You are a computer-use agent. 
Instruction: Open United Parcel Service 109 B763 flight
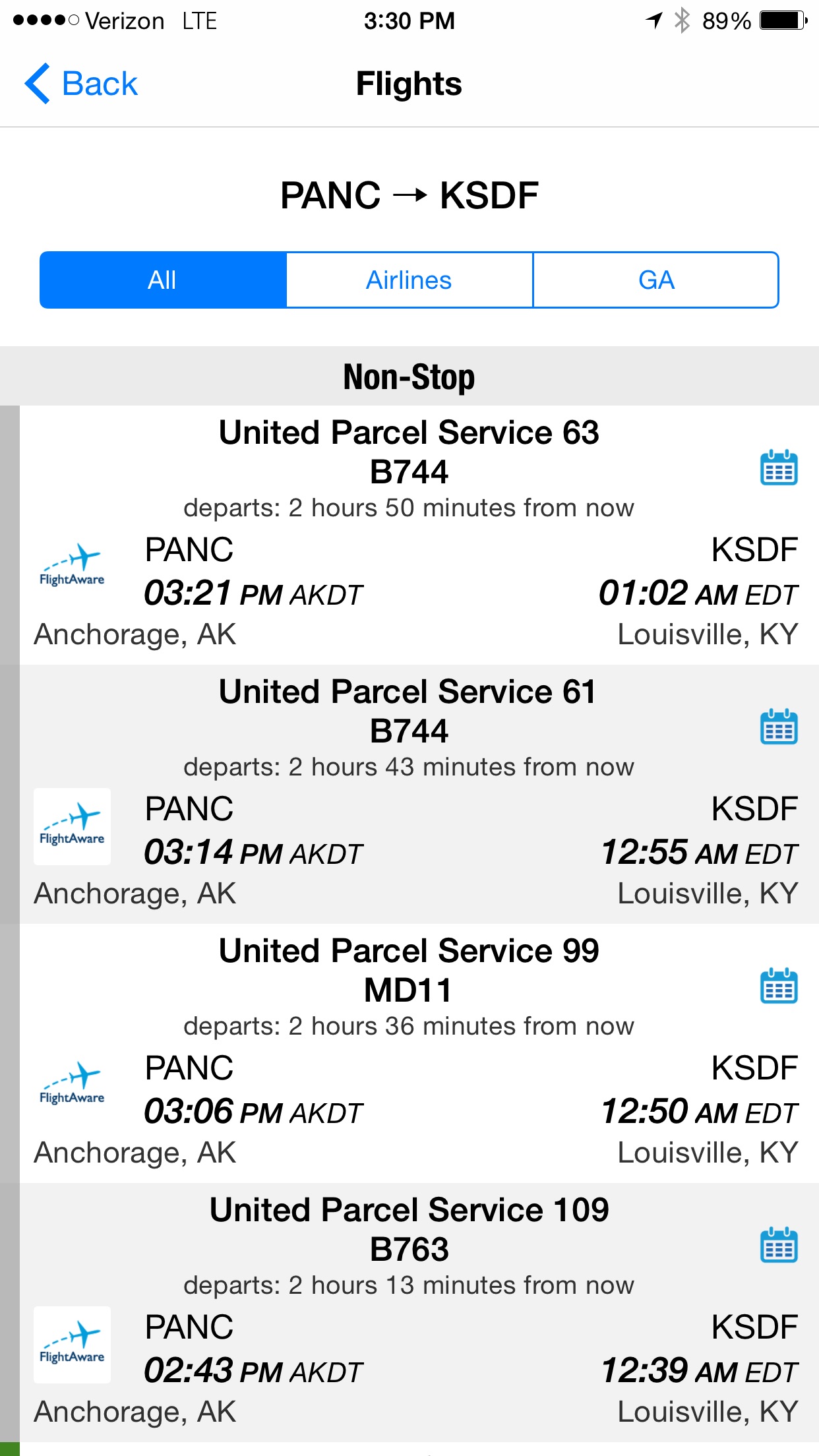pos(409,1313)
